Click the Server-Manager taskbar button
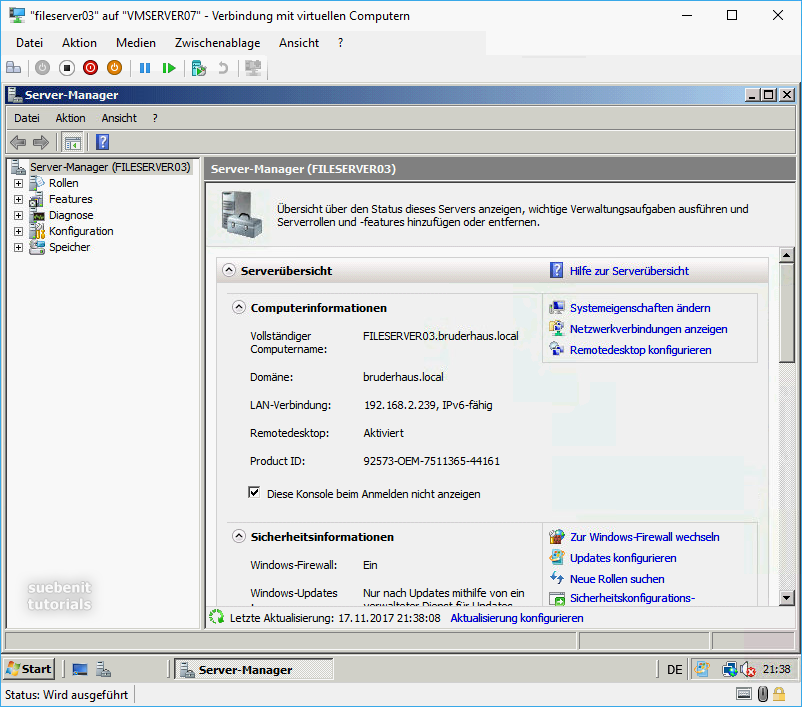 point(254,669)
